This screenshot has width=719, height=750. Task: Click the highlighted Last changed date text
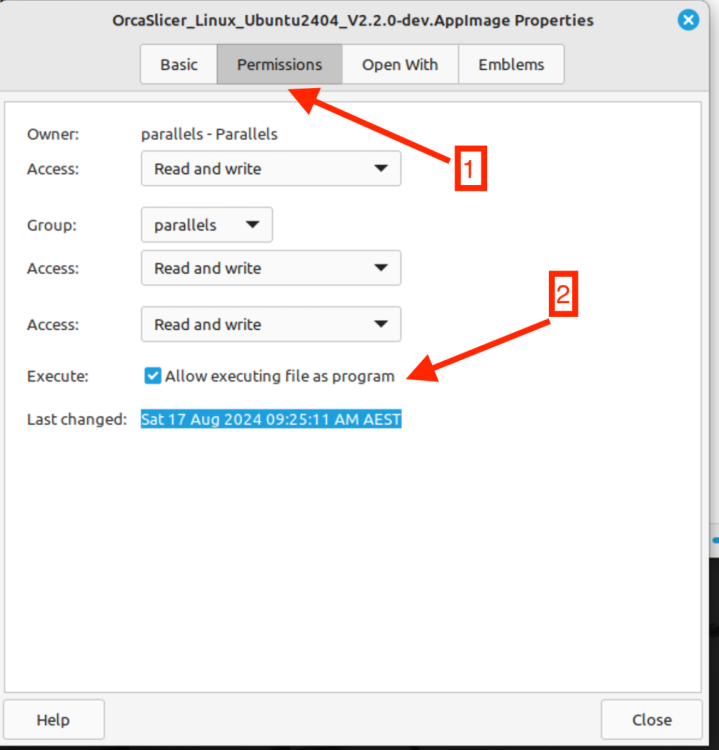pyautogui.click(x=271, y=419)
